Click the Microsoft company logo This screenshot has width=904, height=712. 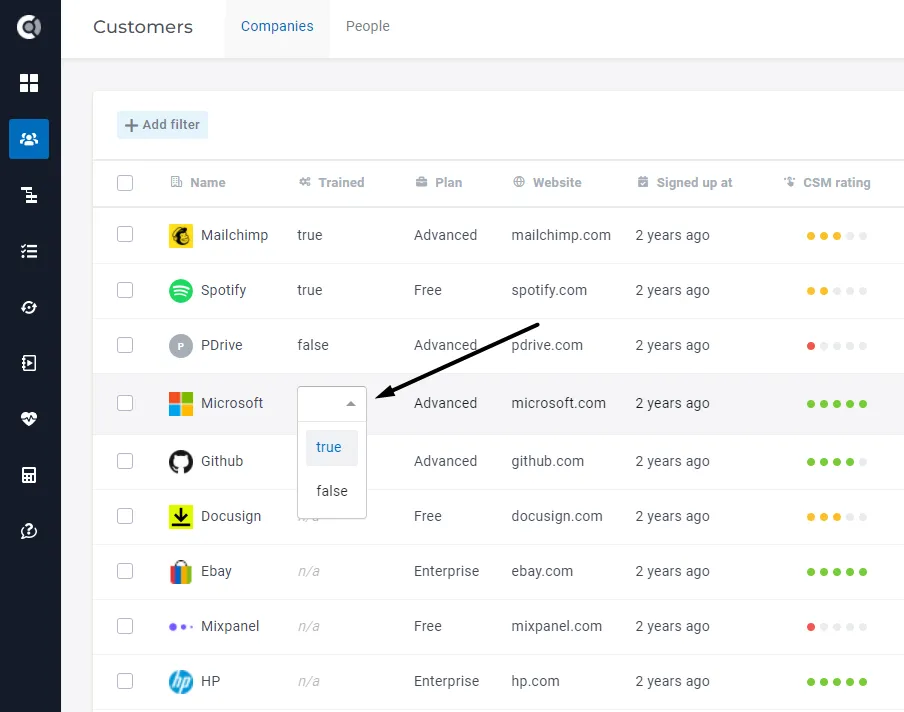tap(180, 404)
